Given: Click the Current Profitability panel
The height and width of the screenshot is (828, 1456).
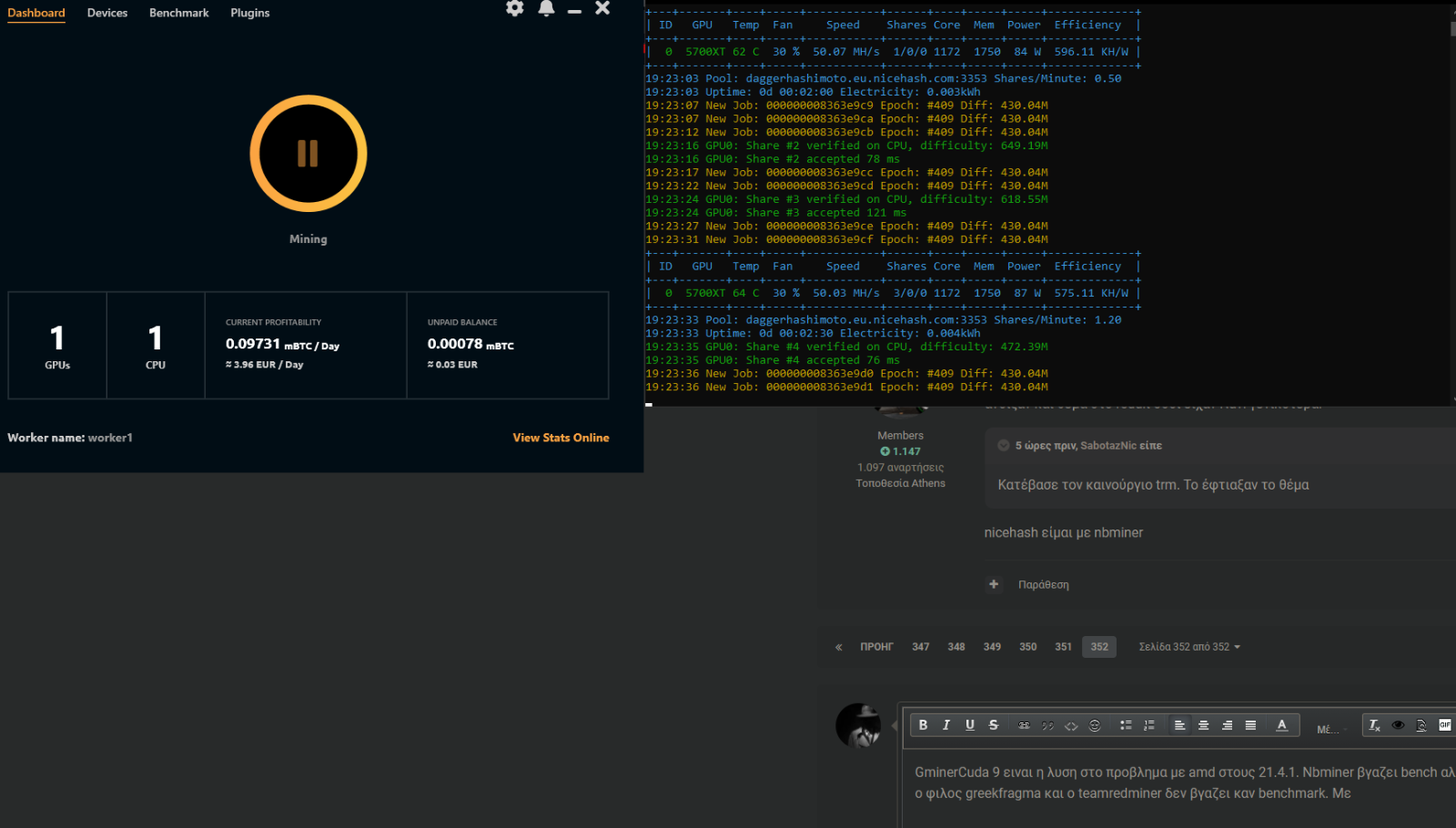Looking at the screenshot, I should (306, 346).
